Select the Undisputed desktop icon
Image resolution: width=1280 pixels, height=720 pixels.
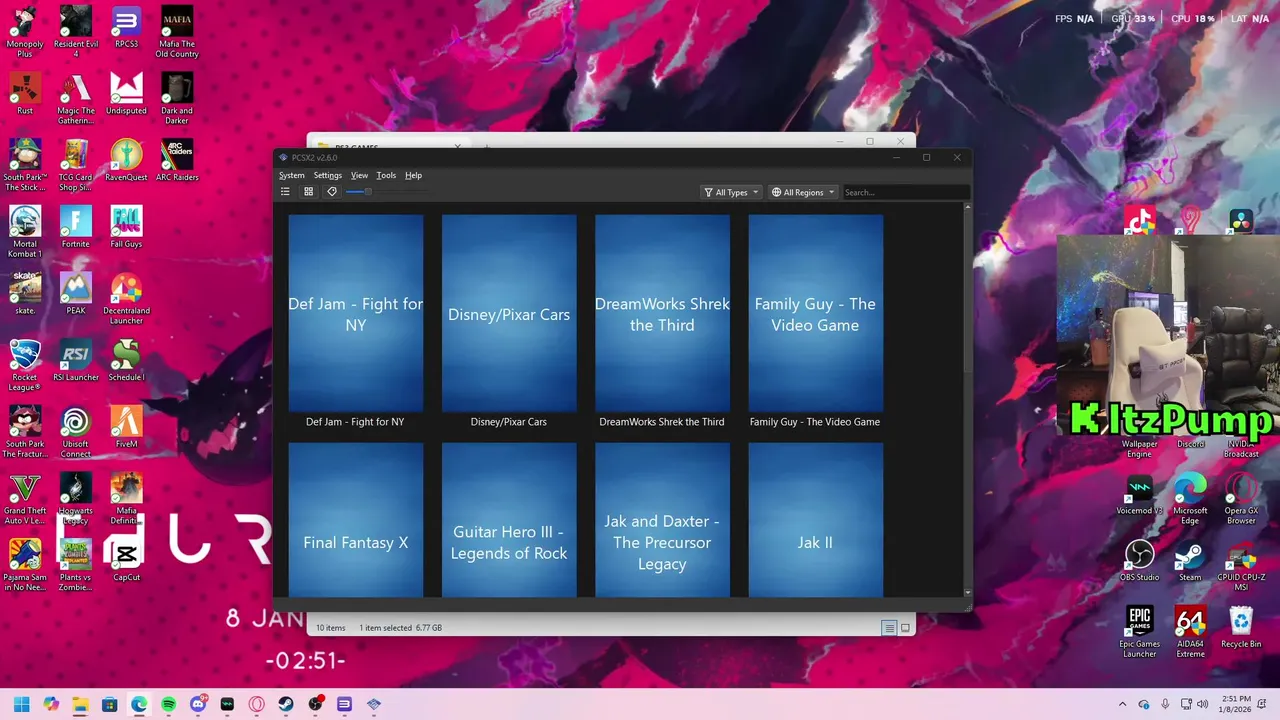point(126,94)
